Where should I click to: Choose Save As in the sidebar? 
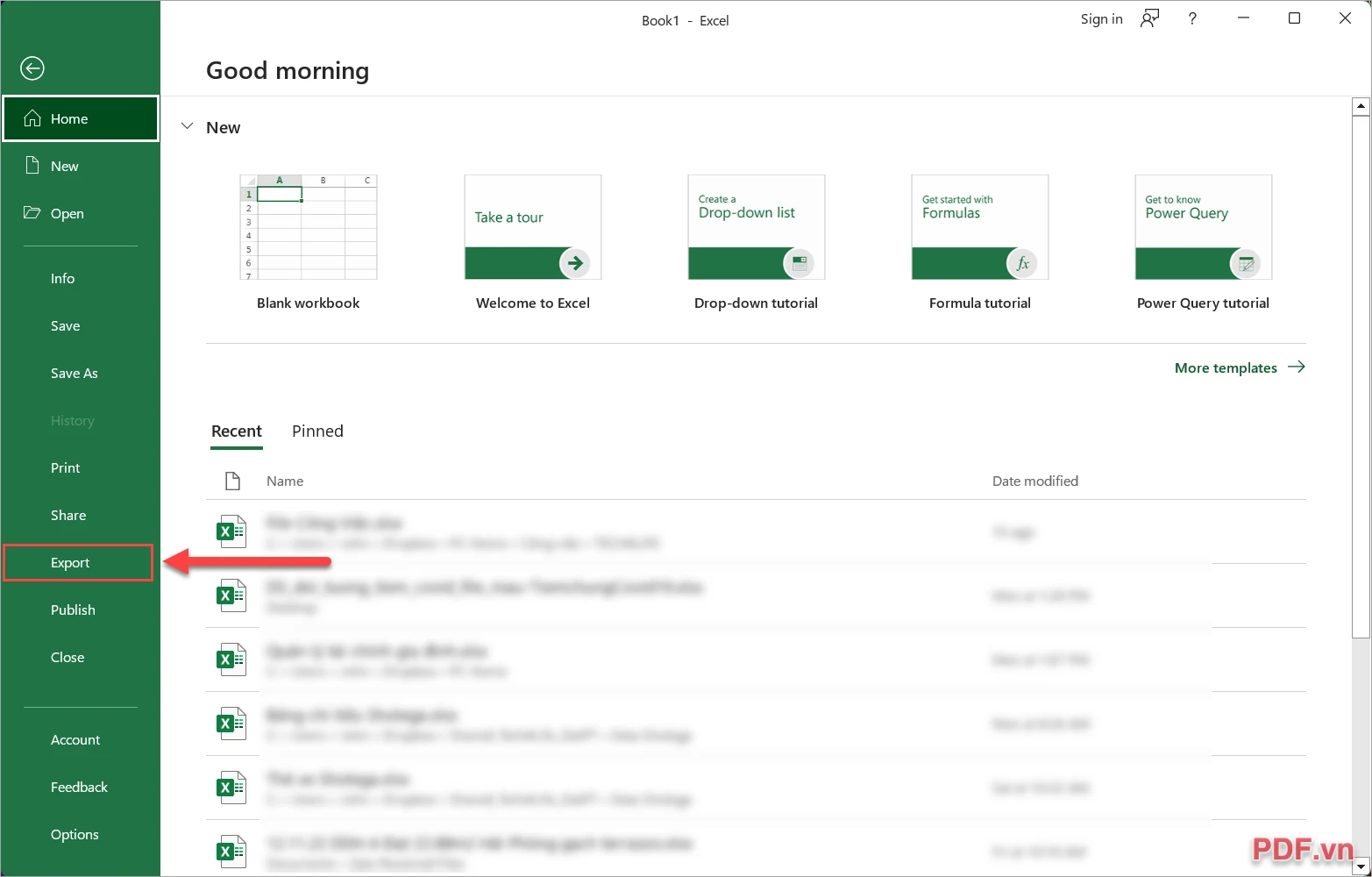click(x=81, y=373)
